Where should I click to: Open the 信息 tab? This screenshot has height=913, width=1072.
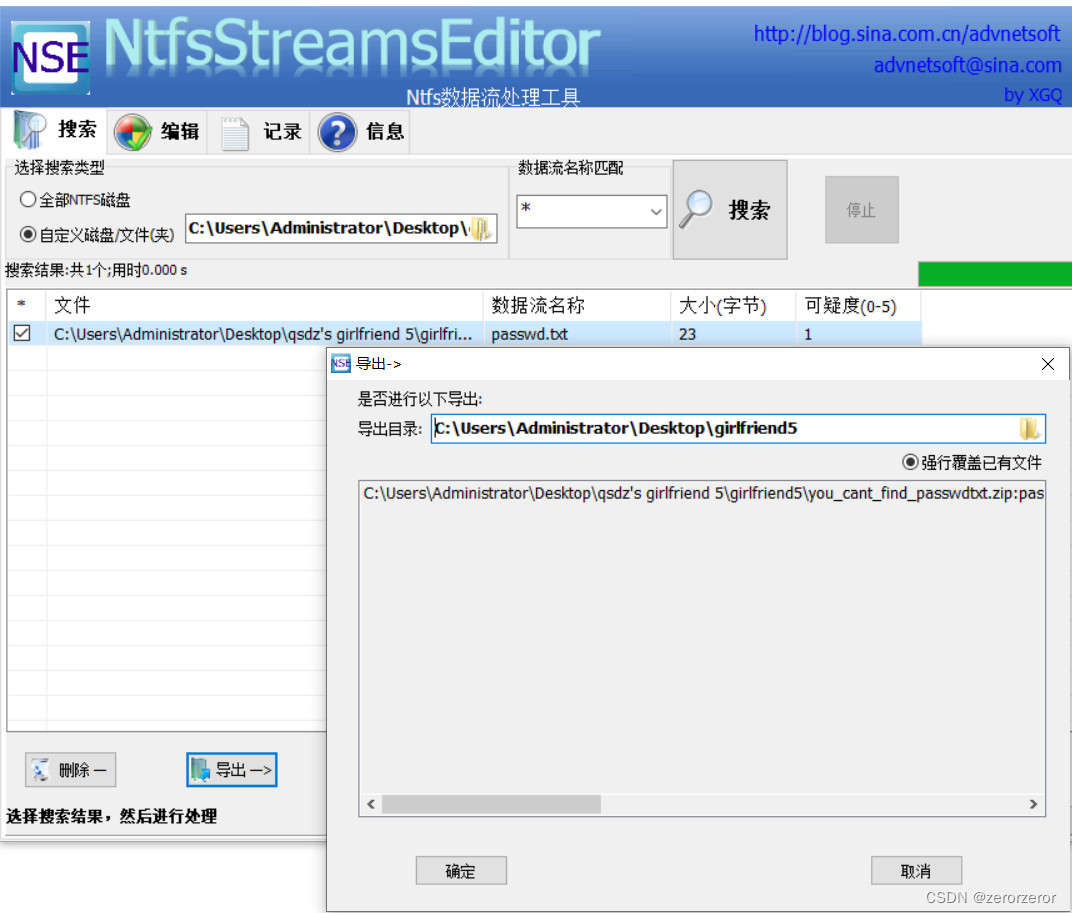click(x=362, y=131)
